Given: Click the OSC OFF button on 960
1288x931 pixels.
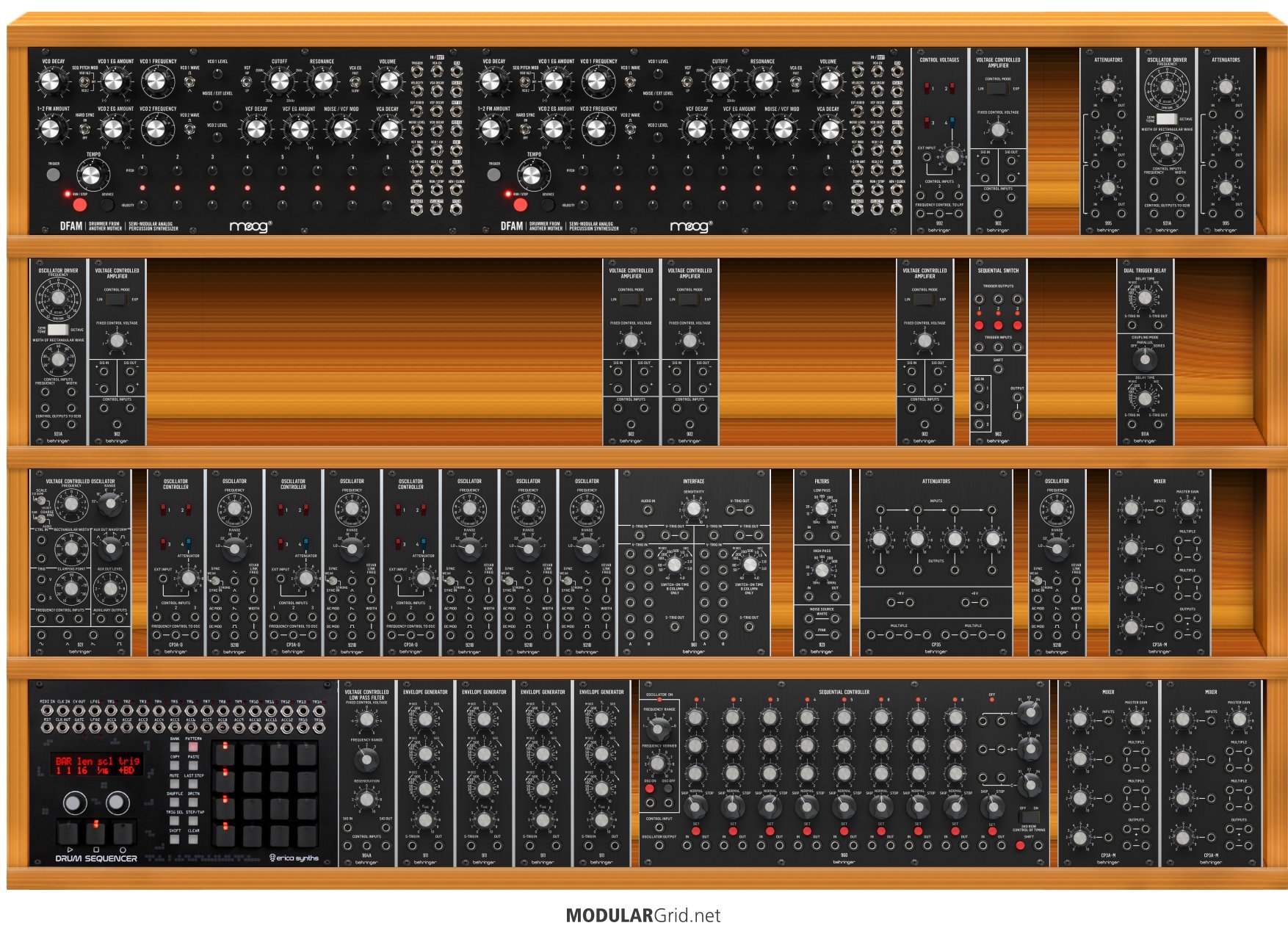Looking at the screenshot, I should (667, 789).
